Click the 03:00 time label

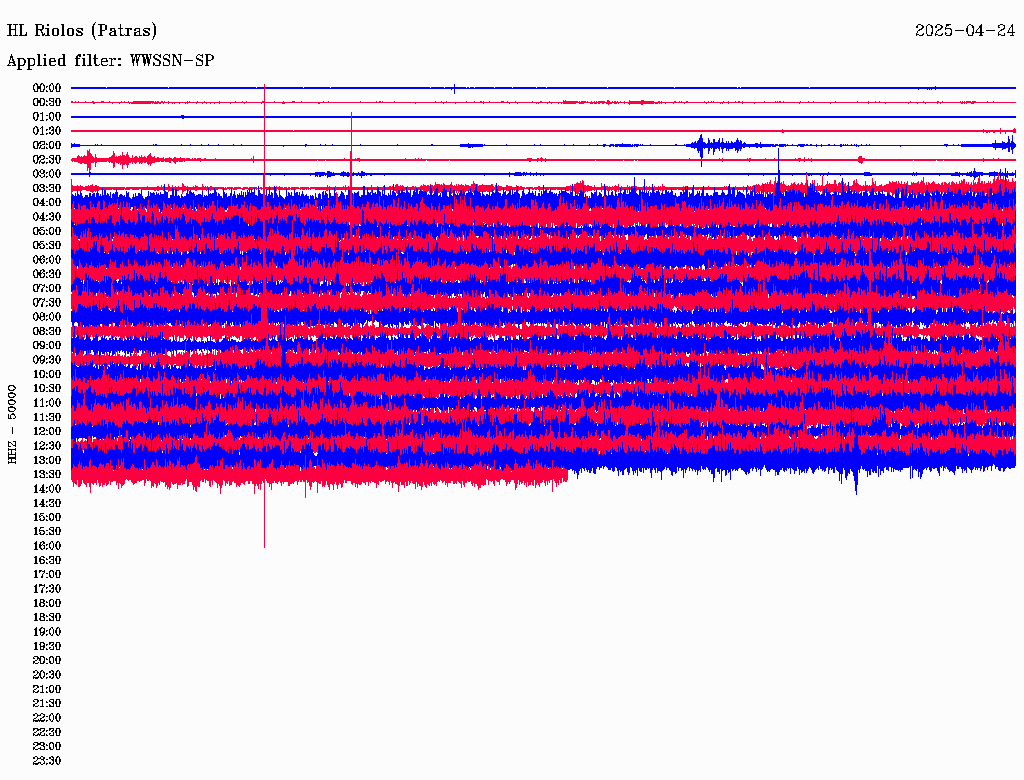[47, 174]
